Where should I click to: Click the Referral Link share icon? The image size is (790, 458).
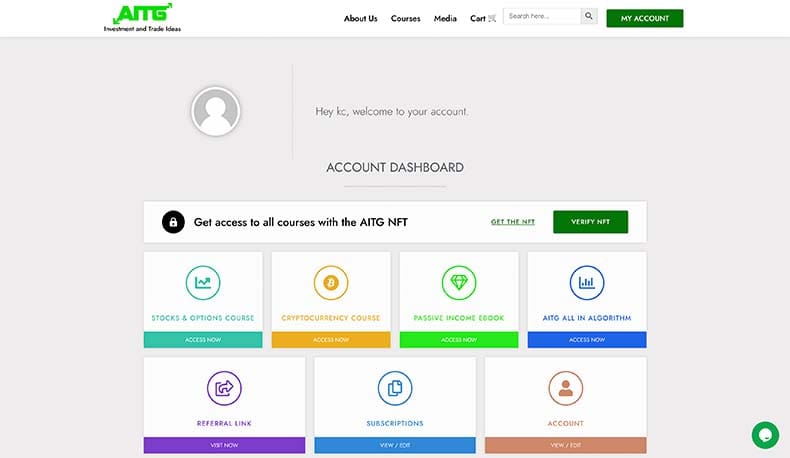click(x=224, y=388)
